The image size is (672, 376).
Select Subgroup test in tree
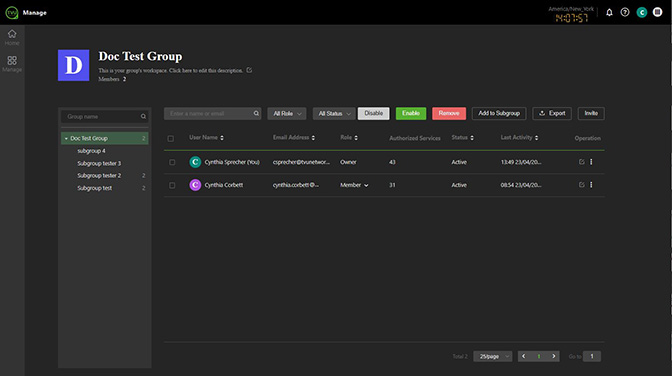pos(94,188)
